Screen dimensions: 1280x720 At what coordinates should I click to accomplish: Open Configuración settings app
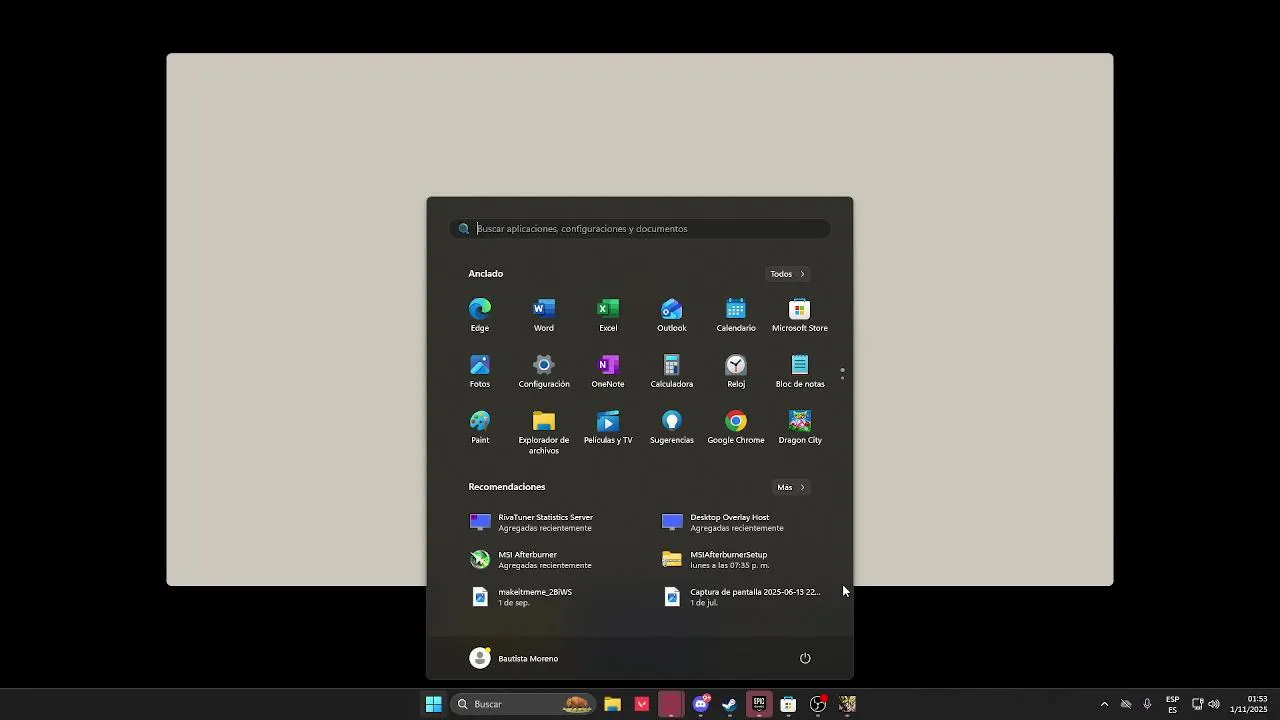544,370
